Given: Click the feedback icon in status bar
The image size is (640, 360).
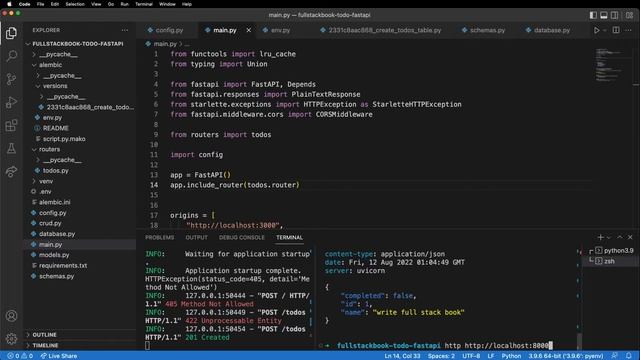Looking at the screenshot, I should tap(614, 356).
